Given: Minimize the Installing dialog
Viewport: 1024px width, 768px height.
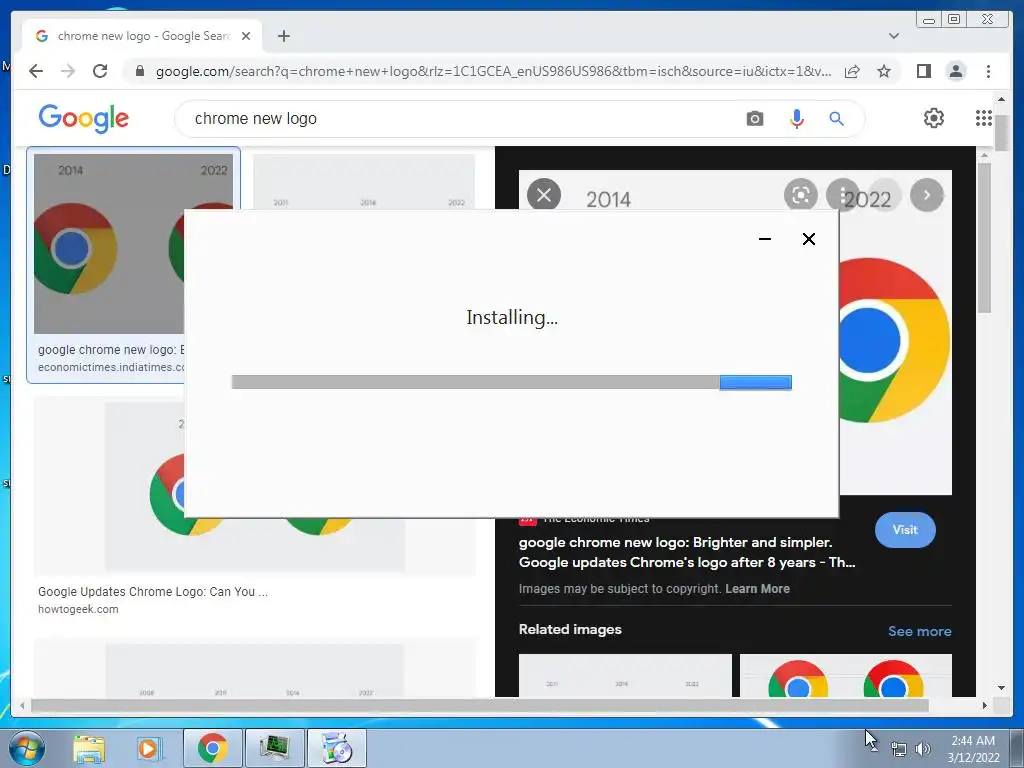Looking at the screenshot, I should coord(765,239).
